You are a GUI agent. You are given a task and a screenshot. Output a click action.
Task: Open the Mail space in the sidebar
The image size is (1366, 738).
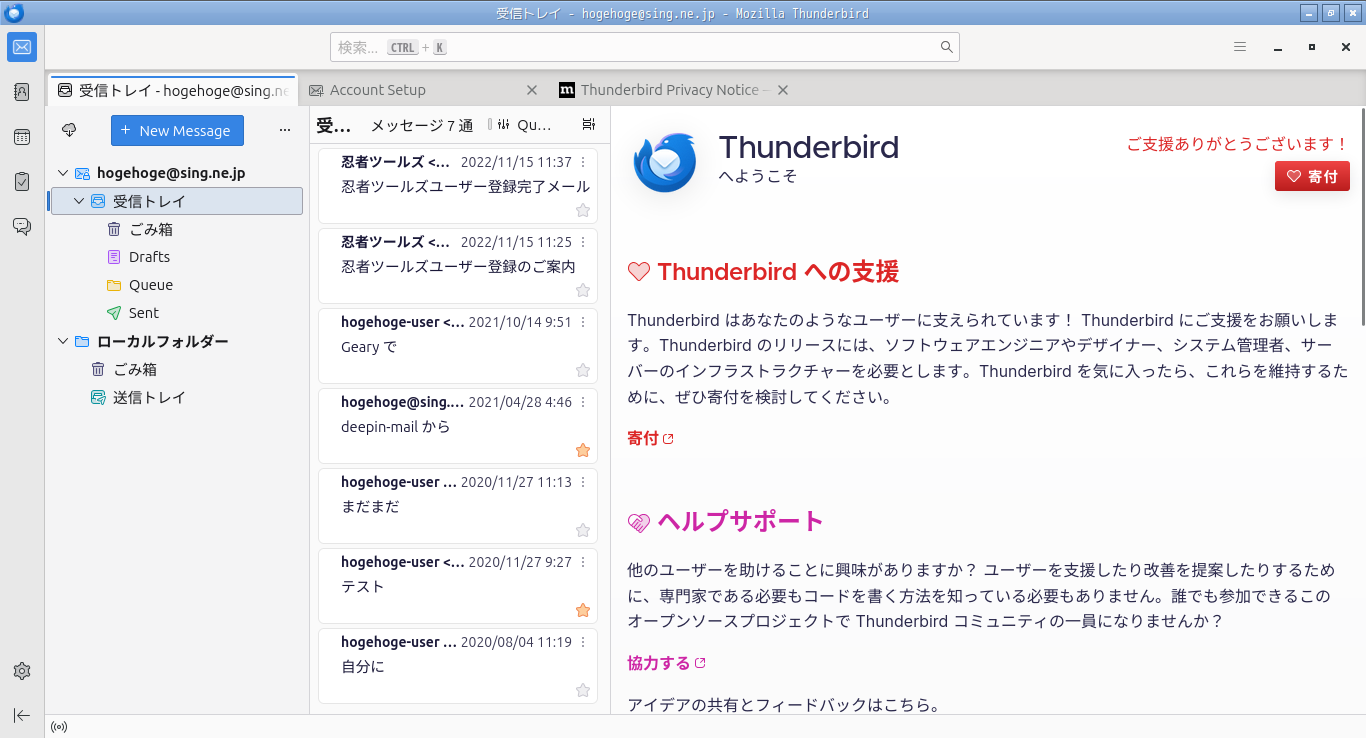pos(22,47)
